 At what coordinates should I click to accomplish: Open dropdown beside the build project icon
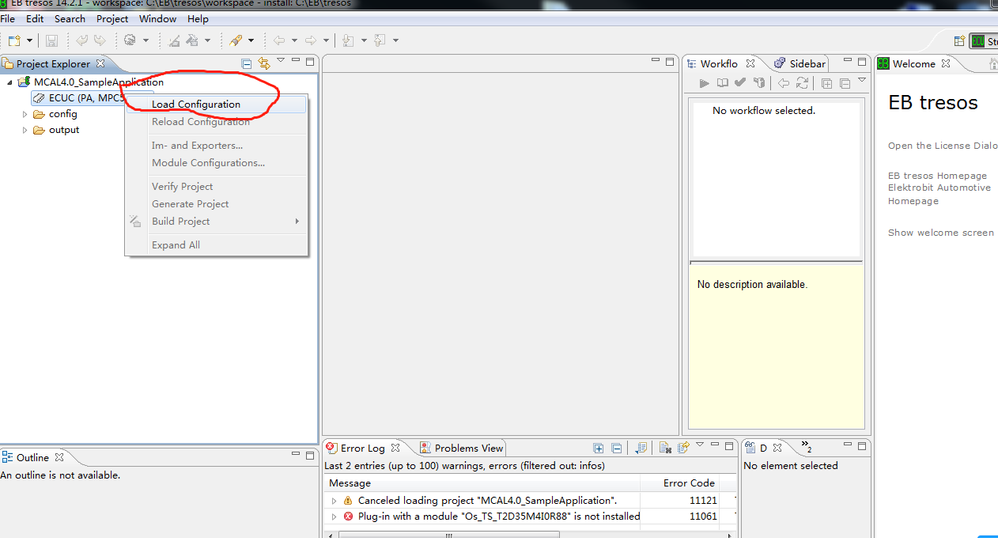tap(207, 41)
